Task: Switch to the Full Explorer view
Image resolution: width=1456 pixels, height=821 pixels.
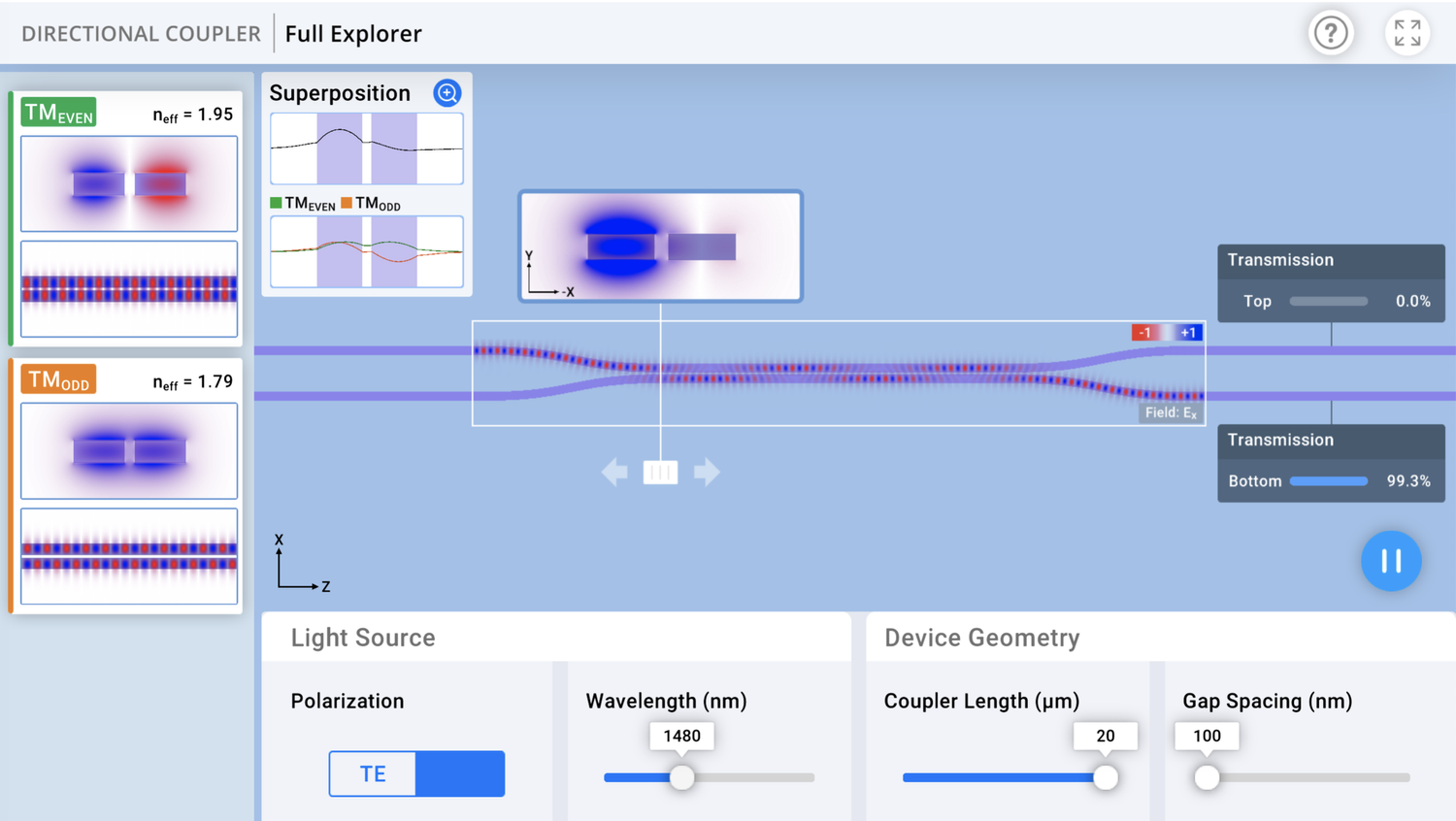Action: pos(353,33)
